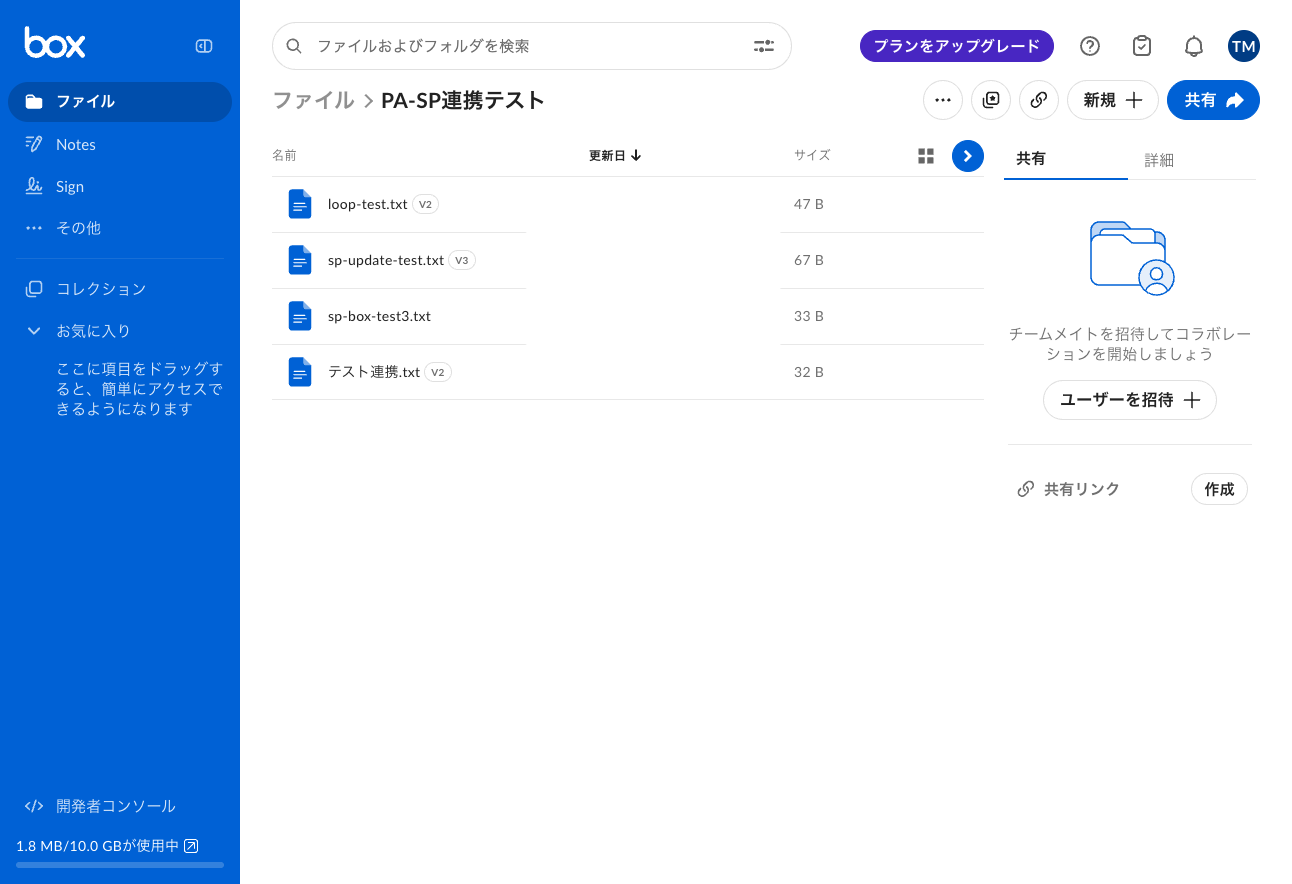Click the sp-box-test3.txt file icon
Screen dimensions: 1292x884
[300, 316]
